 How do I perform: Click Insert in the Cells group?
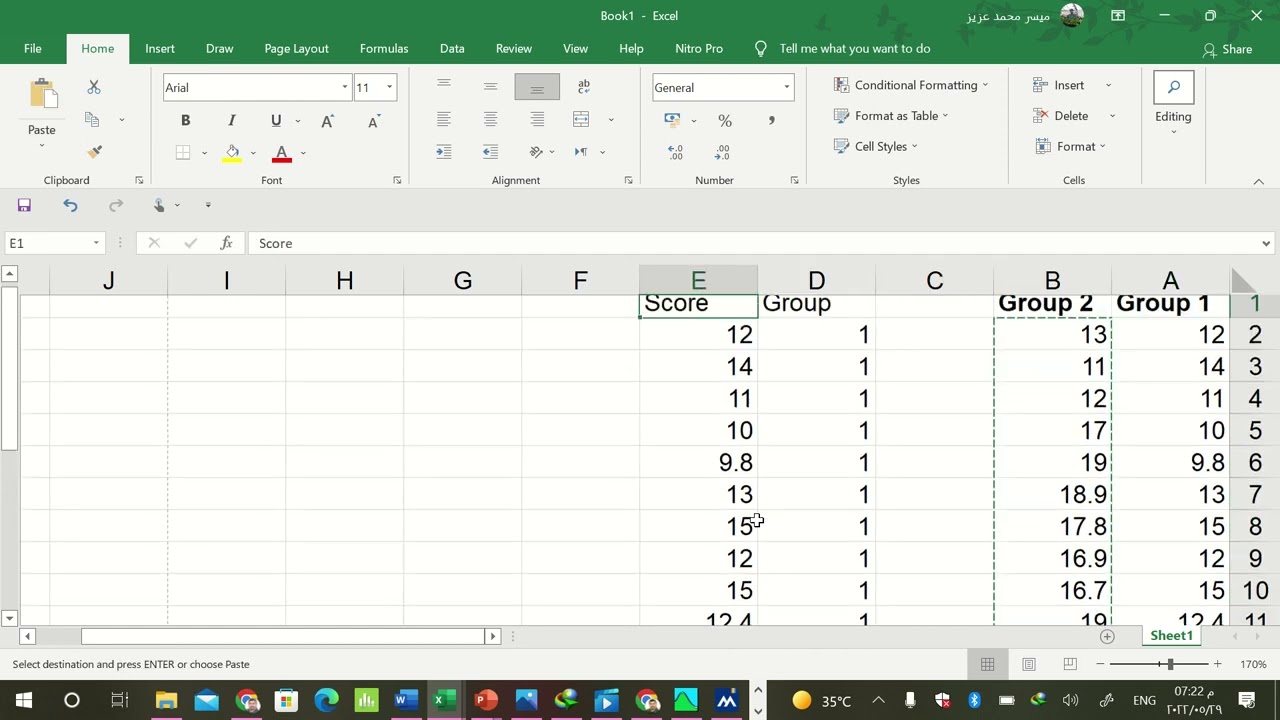pyautogui.click(x=1059, y=85)
